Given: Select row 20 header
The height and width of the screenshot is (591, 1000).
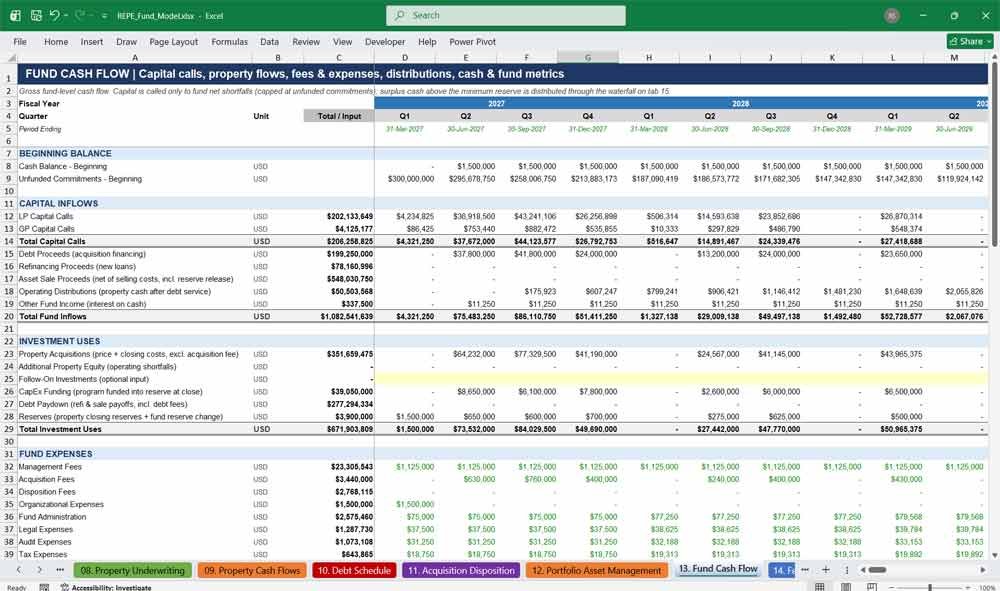Looking at the screenshot, I should click(9, 316).
